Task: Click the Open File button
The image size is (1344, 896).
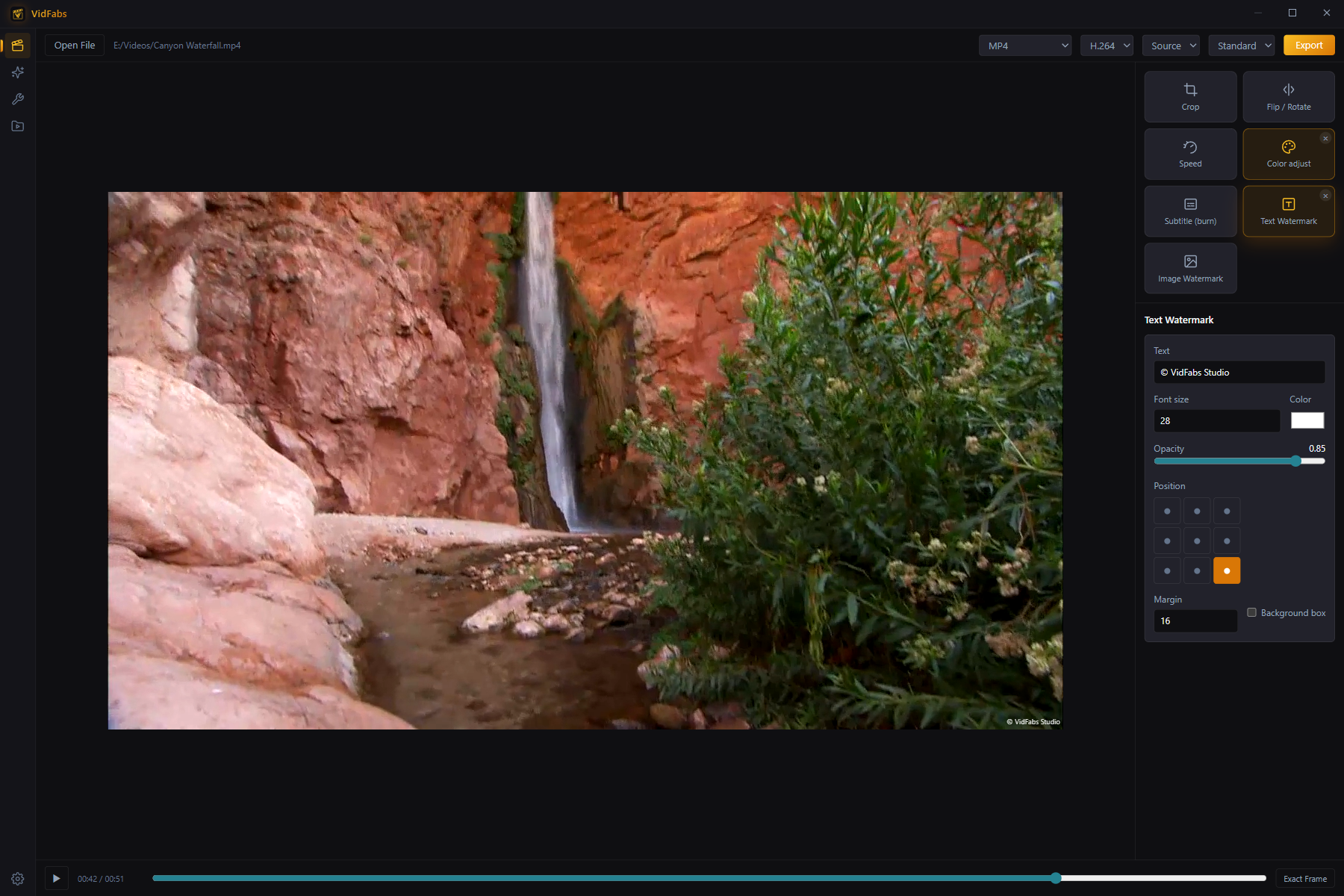Action: click(x=75, y=46)
